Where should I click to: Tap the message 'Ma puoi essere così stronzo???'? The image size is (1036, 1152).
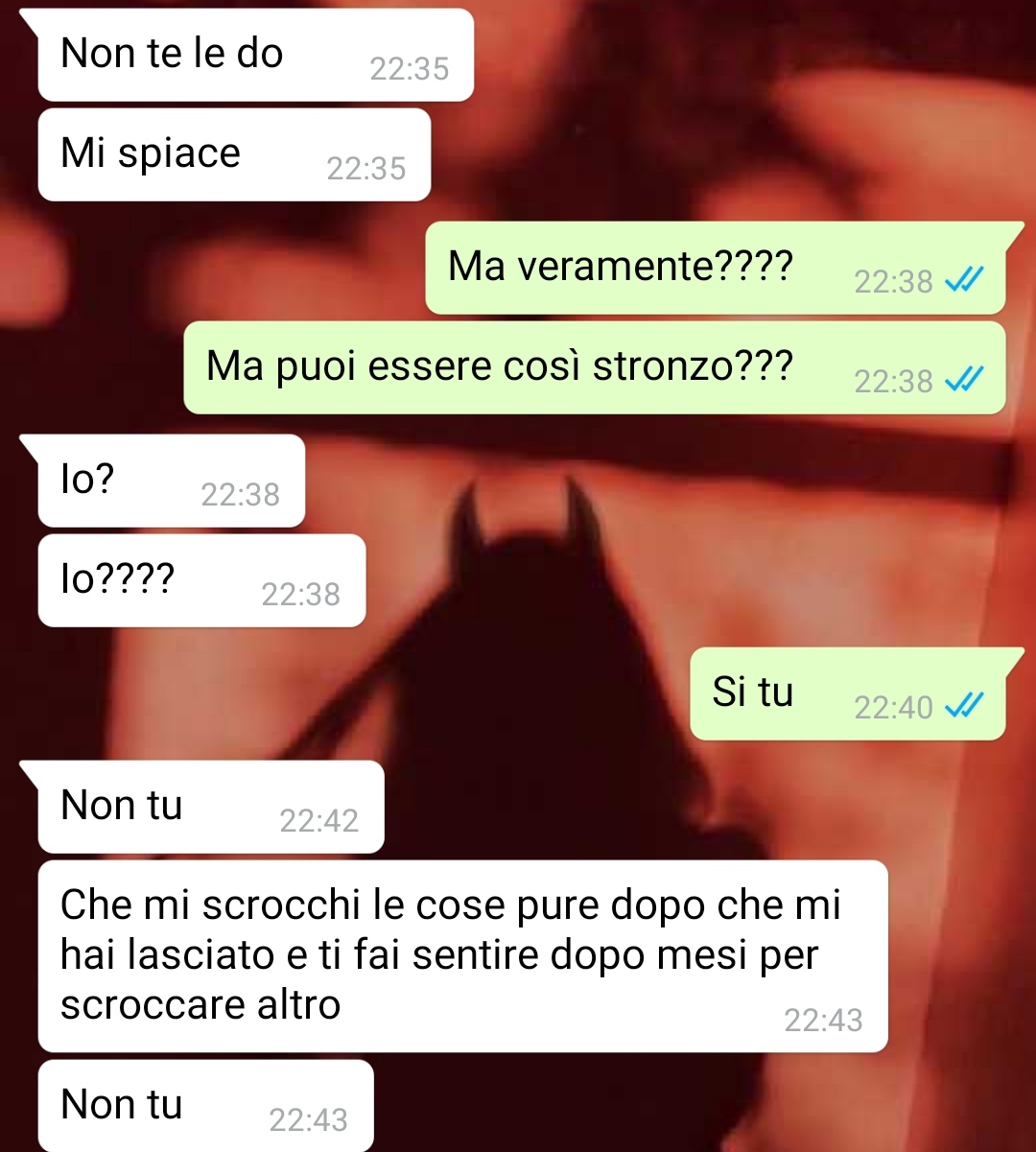point(595,367)
